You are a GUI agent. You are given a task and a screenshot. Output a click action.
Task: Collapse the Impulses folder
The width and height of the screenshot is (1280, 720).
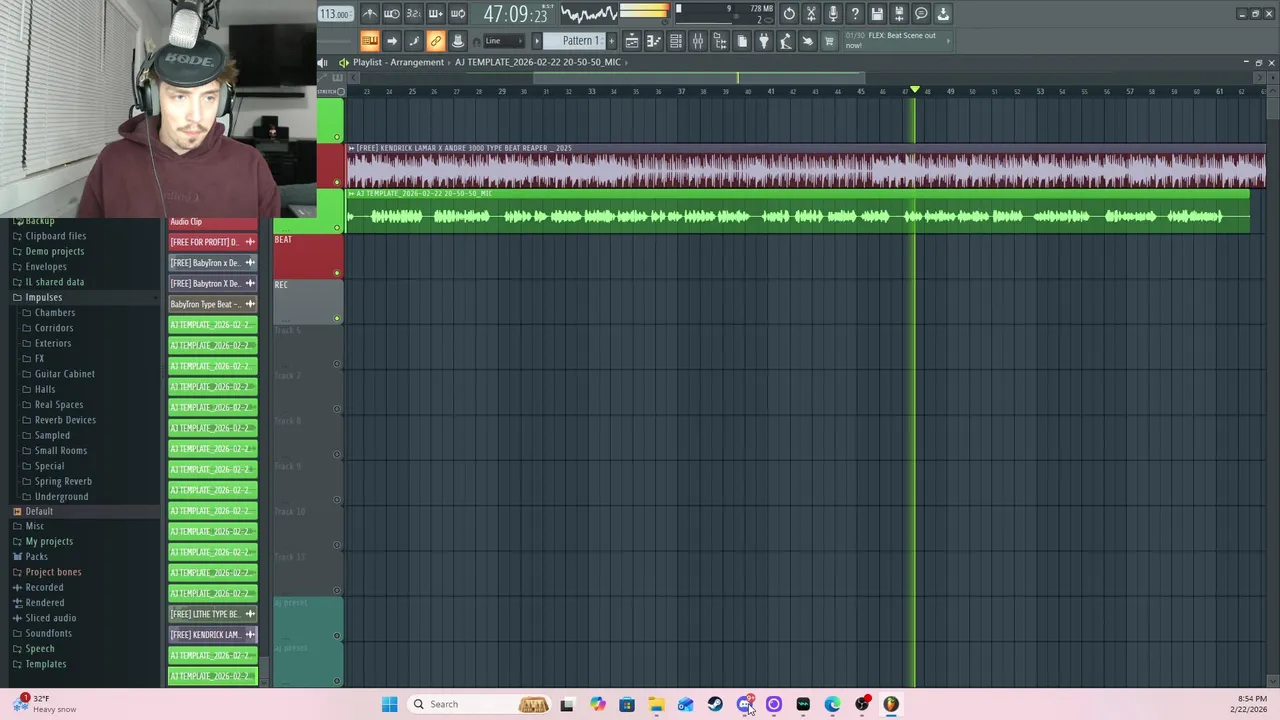pos(43,297)
